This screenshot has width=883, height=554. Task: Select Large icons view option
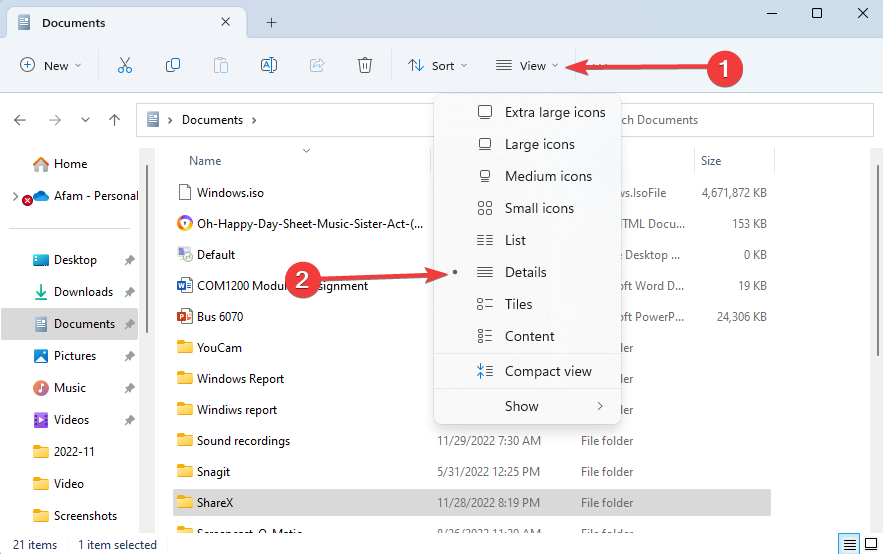click(539, 144)
